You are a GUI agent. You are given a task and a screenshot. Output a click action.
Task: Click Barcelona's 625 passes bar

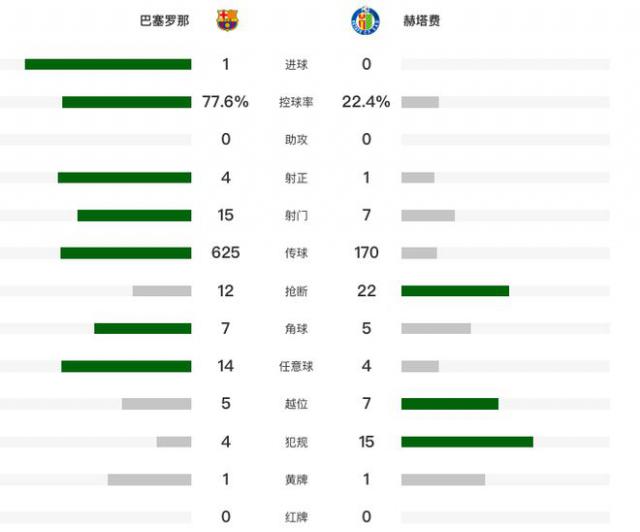125,253
